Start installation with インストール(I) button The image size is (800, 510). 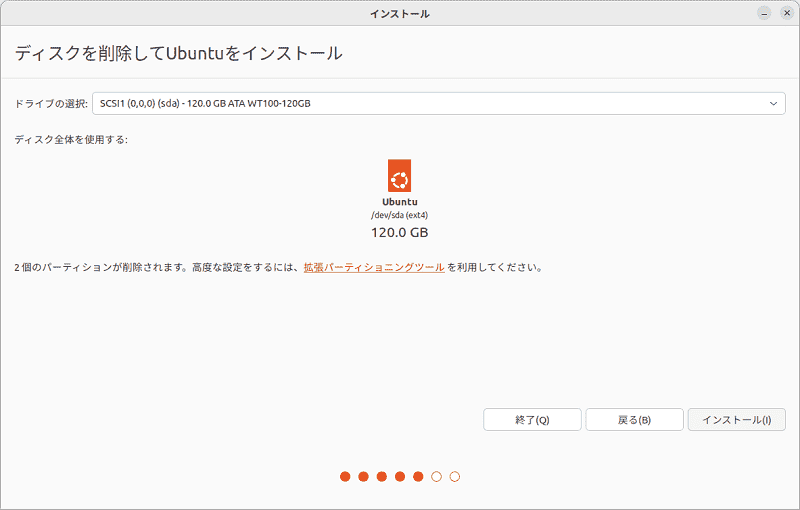click(x=737, y=420)
